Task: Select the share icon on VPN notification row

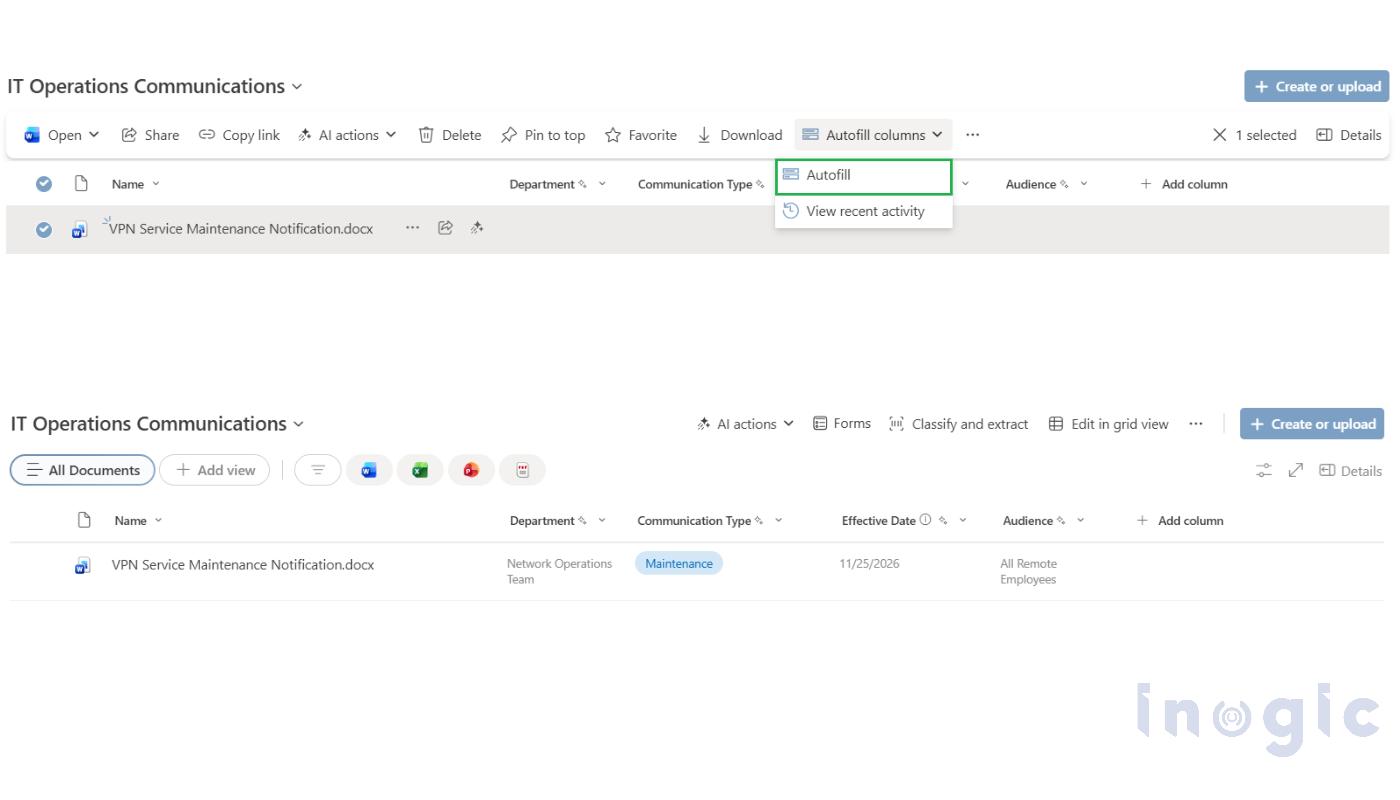Action: 445,228
